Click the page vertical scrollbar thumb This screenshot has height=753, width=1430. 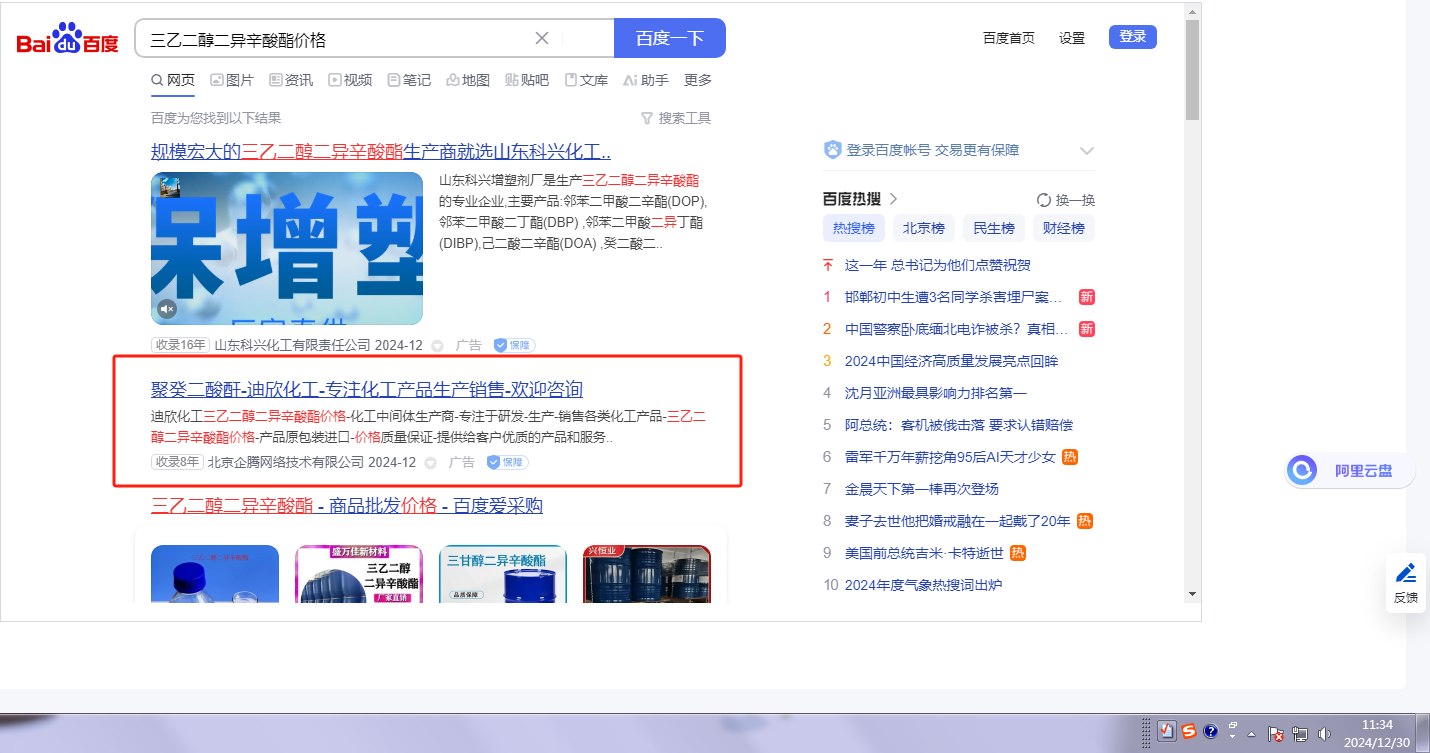pyautogui.click(x=1192, y=70)
